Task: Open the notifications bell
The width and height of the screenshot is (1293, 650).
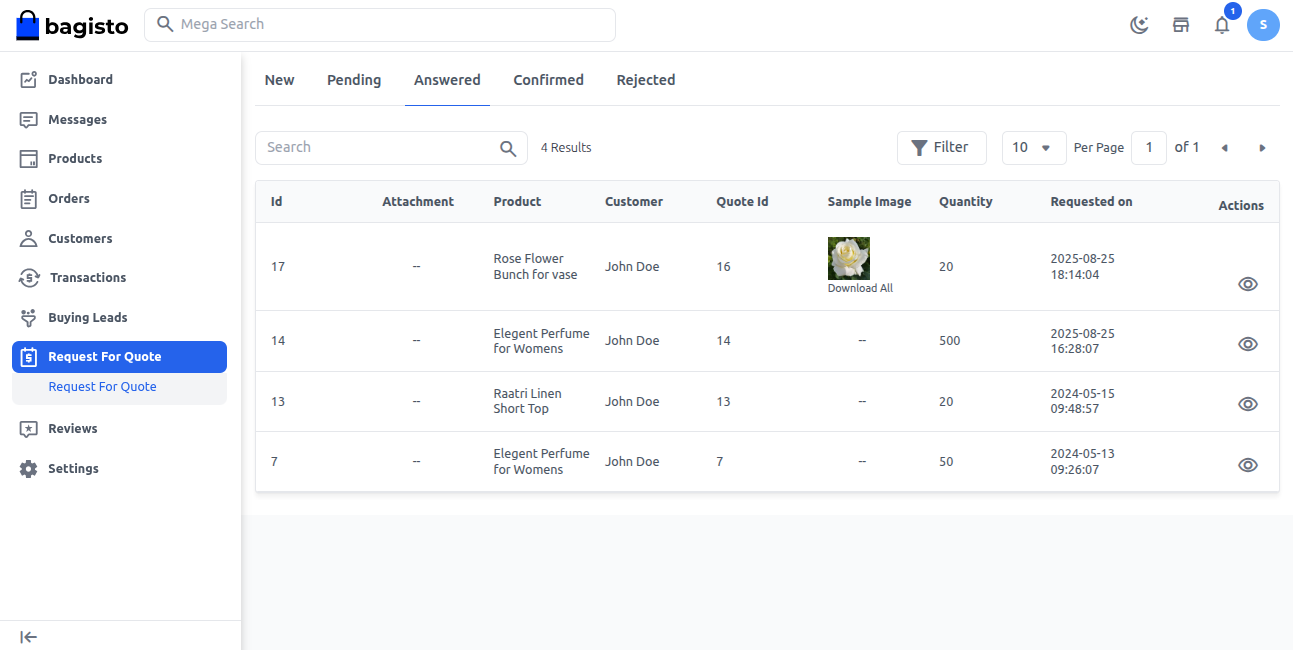Action: click(x=1222, y=25)
